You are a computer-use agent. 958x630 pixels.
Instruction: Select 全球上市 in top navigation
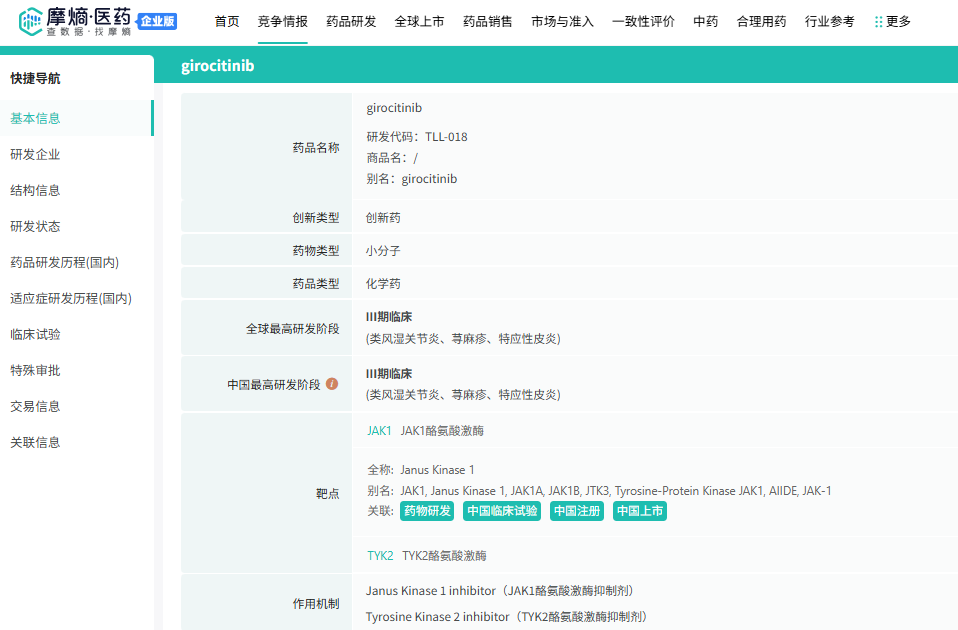click(419, 22)
